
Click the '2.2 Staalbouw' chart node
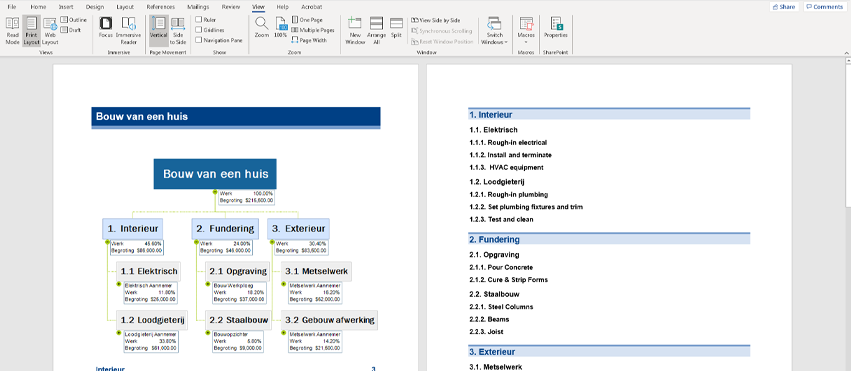point(238,320)
